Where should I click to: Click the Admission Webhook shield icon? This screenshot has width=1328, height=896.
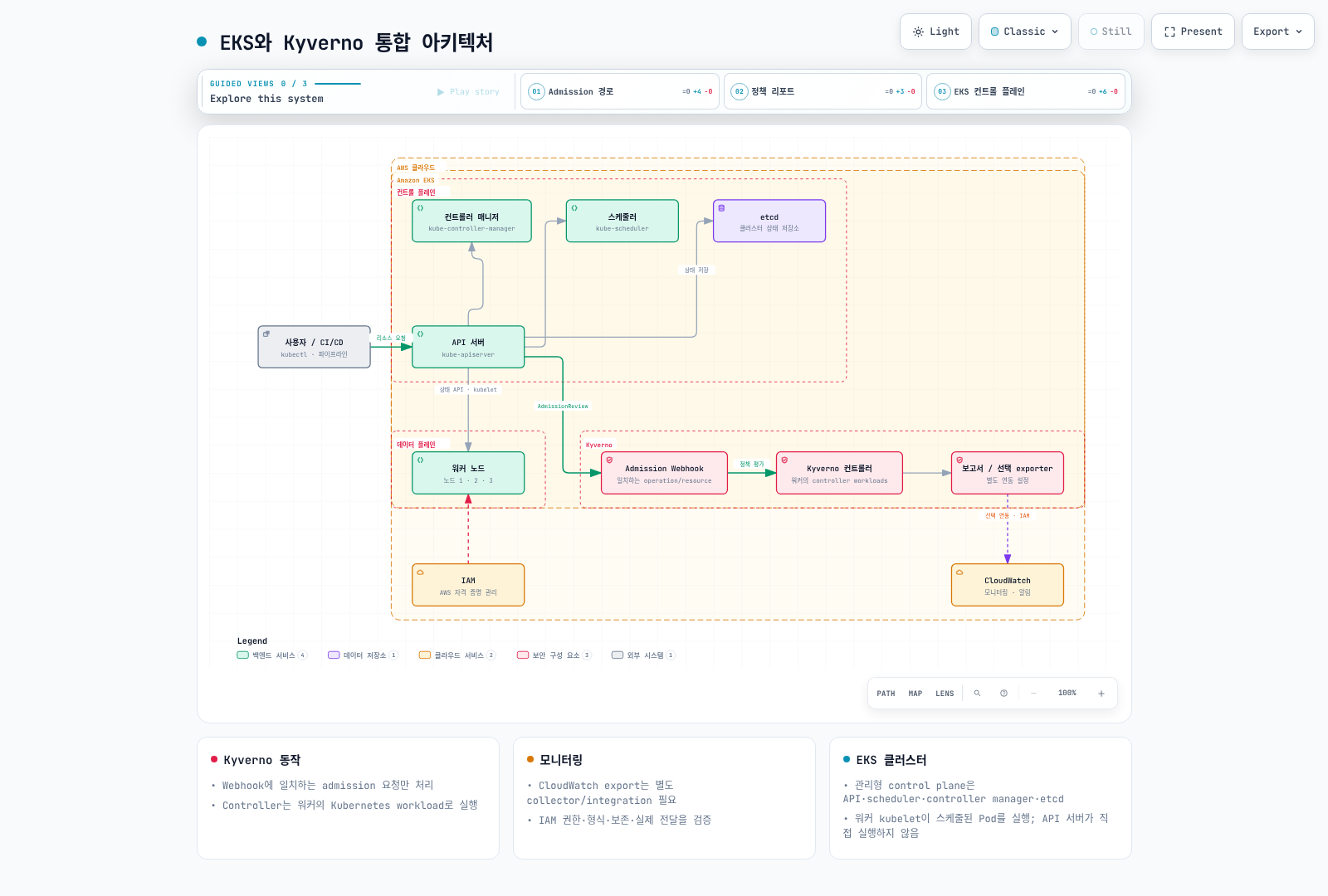[609, 460]
